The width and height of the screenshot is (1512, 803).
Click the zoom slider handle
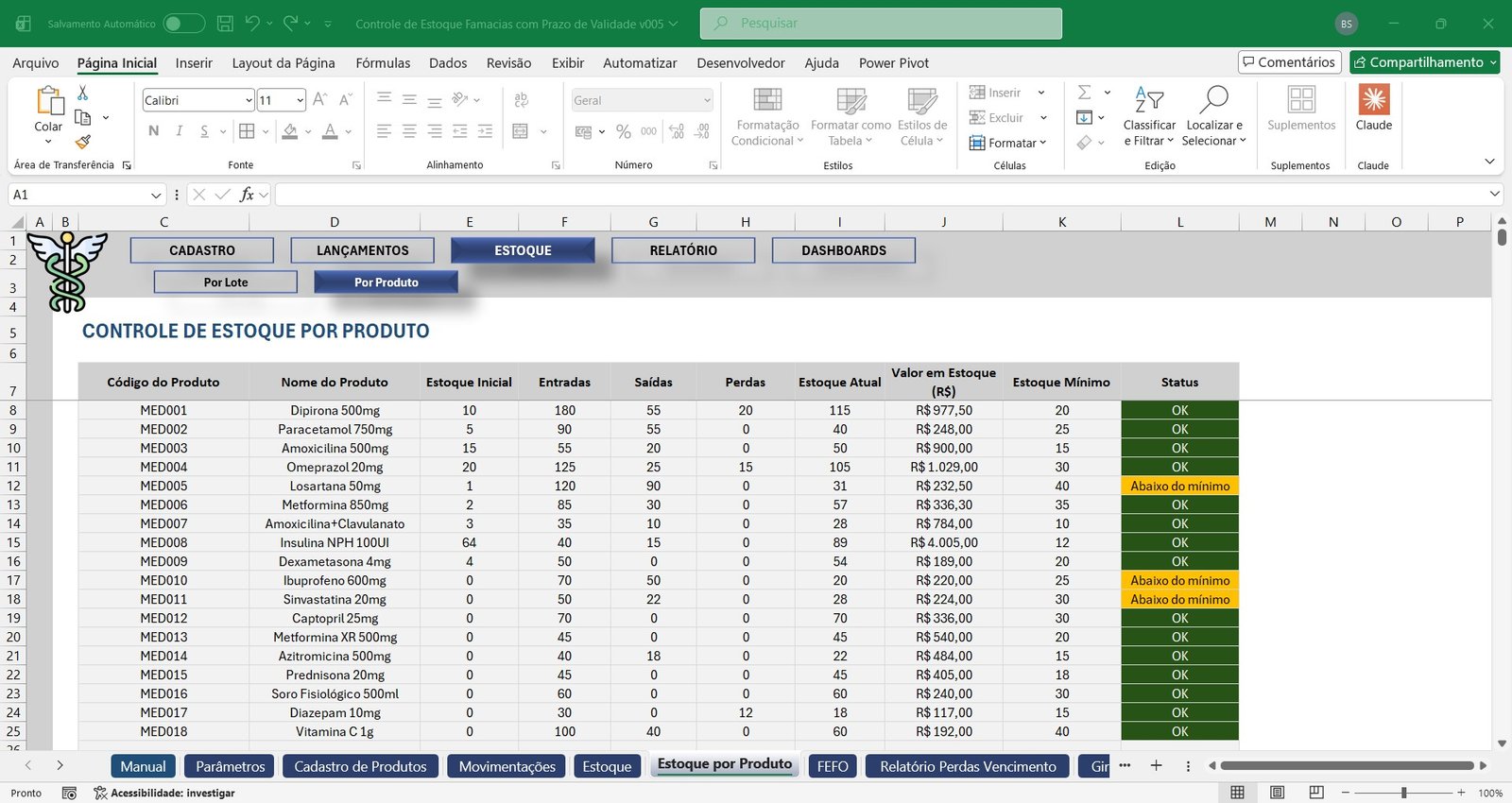pos(1404,793)
